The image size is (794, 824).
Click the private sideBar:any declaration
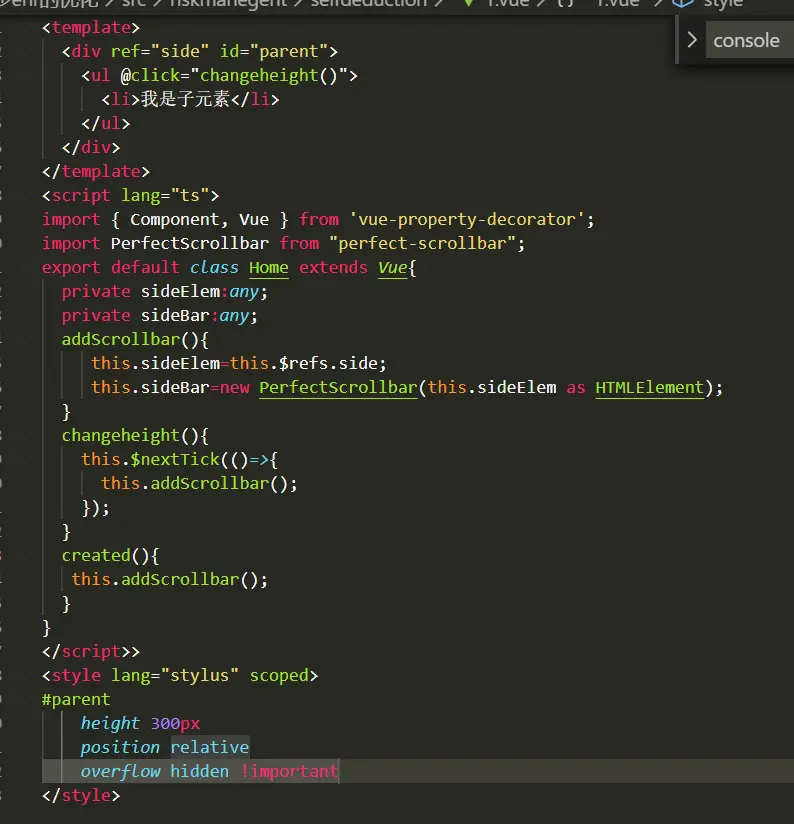(x=160, y=316)
